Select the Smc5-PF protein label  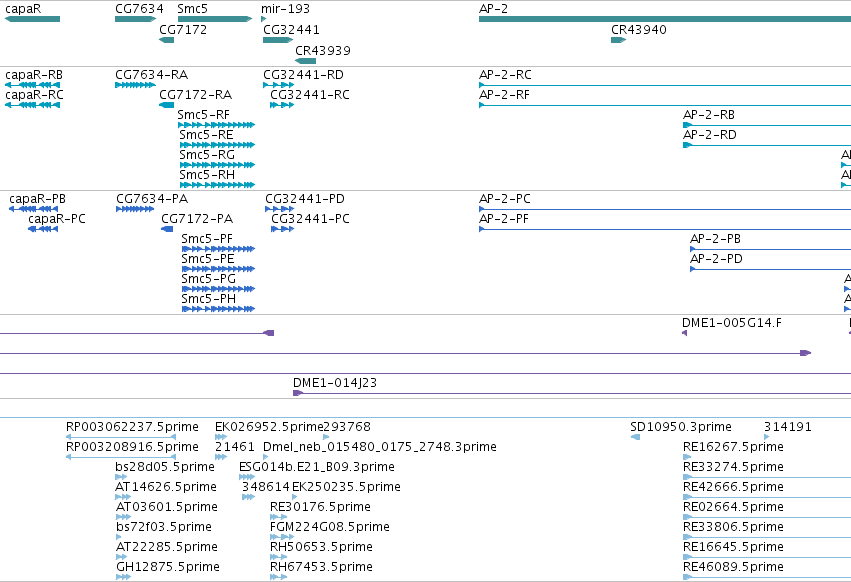[x=207, y=239]
